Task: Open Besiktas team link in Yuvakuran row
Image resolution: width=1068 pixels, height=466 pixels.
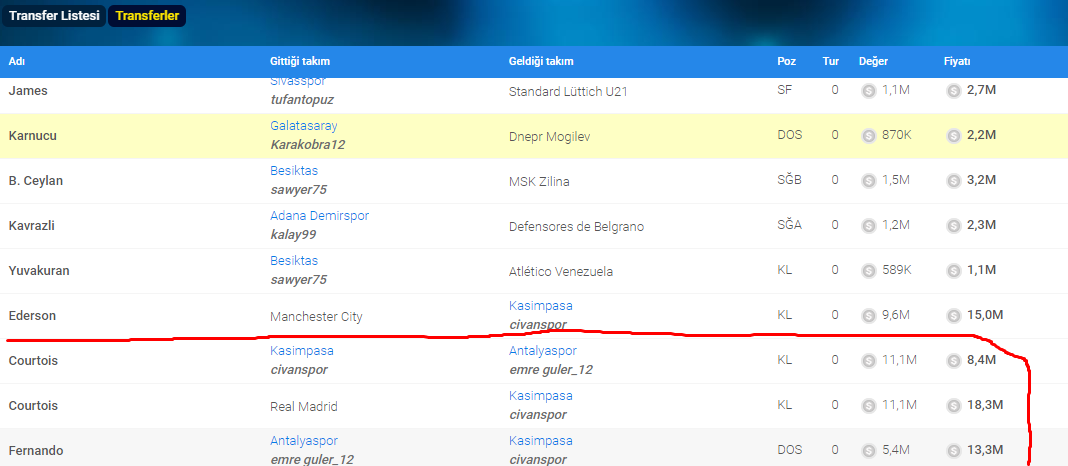Action: (294, 261)
